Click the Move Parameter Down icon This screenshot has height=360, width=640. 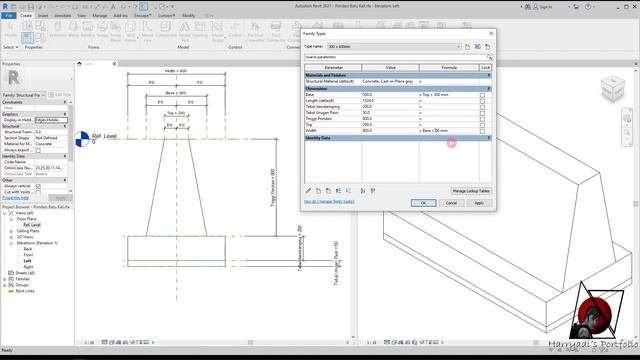tap(348, 191)
